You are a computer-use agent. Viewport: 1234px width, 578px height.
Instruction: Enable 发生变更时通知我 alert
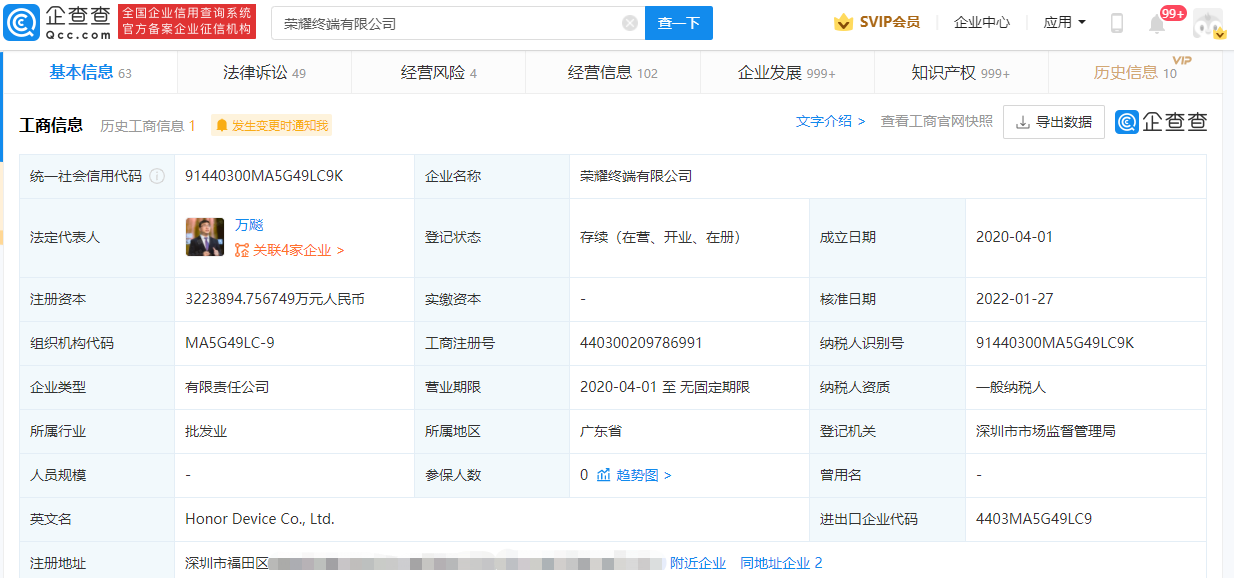point(271,126)
